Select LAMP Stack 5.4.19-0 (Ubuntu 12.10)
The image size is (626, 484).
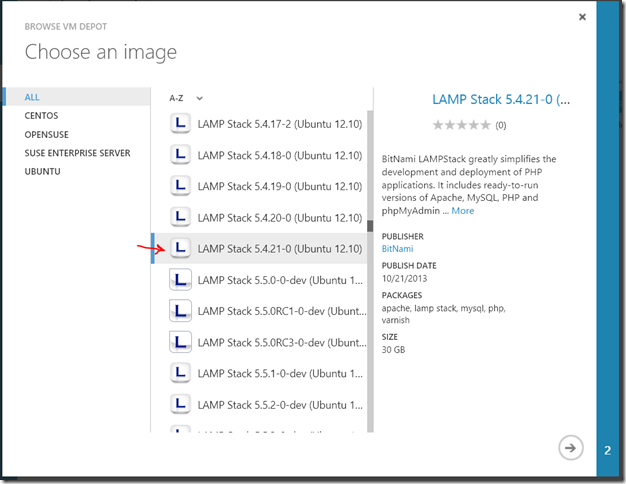[x=260, y=186]
